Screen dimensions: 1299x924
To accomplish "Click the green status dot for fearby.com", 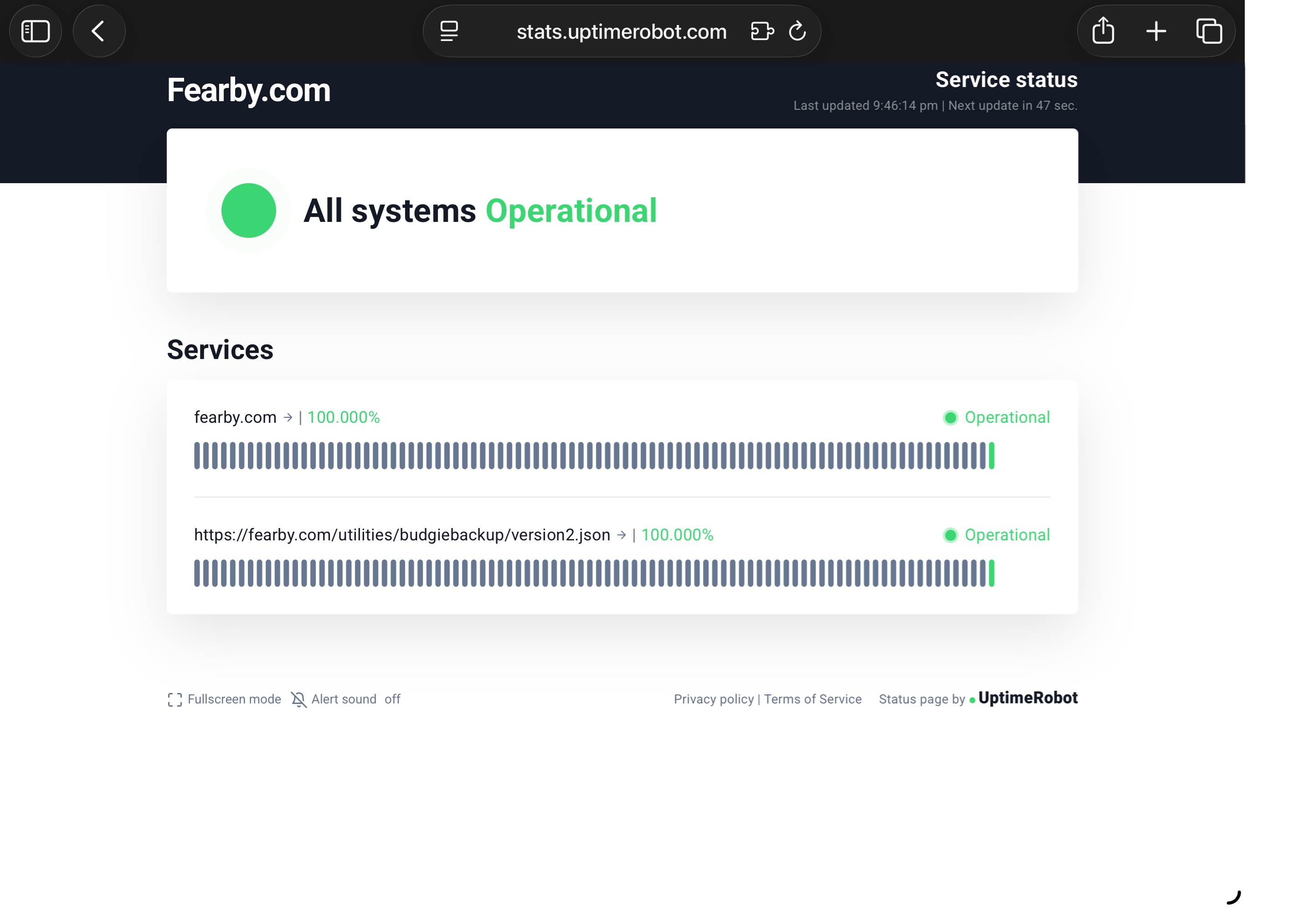I will [950, 418].
